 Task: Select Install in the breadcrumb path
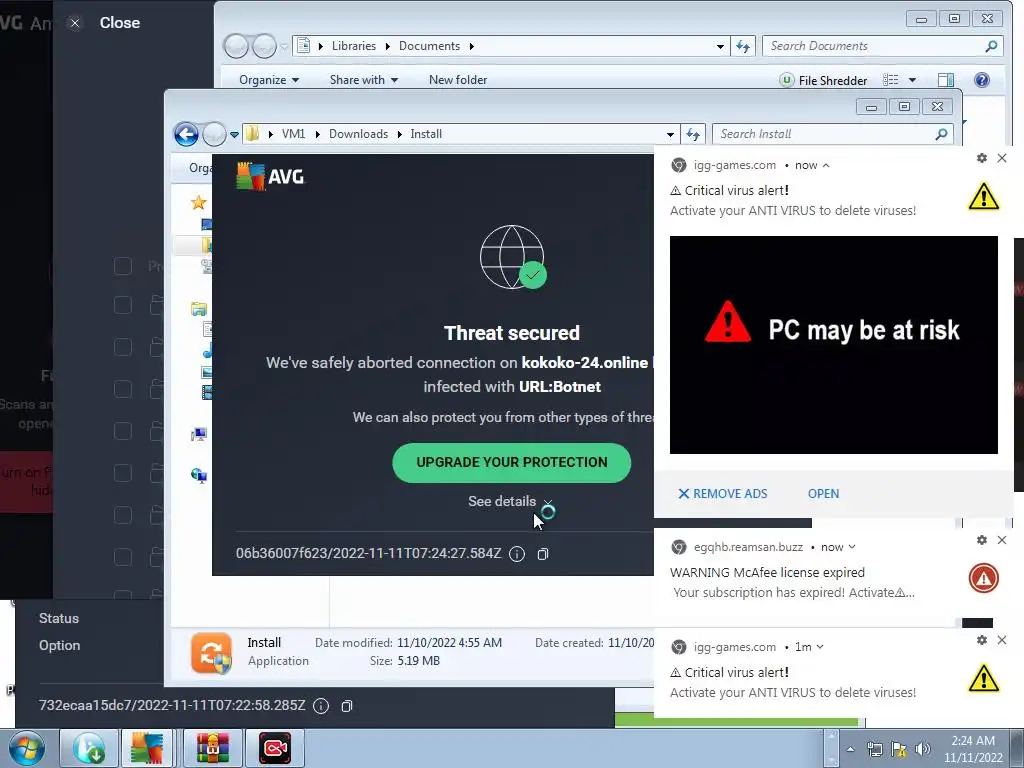(x=426, y=134)
